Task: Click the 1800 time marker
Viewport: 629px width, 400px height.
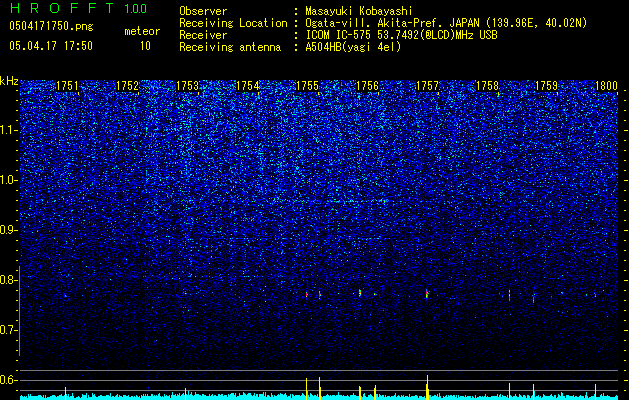Action: click(x=607, y=86)
